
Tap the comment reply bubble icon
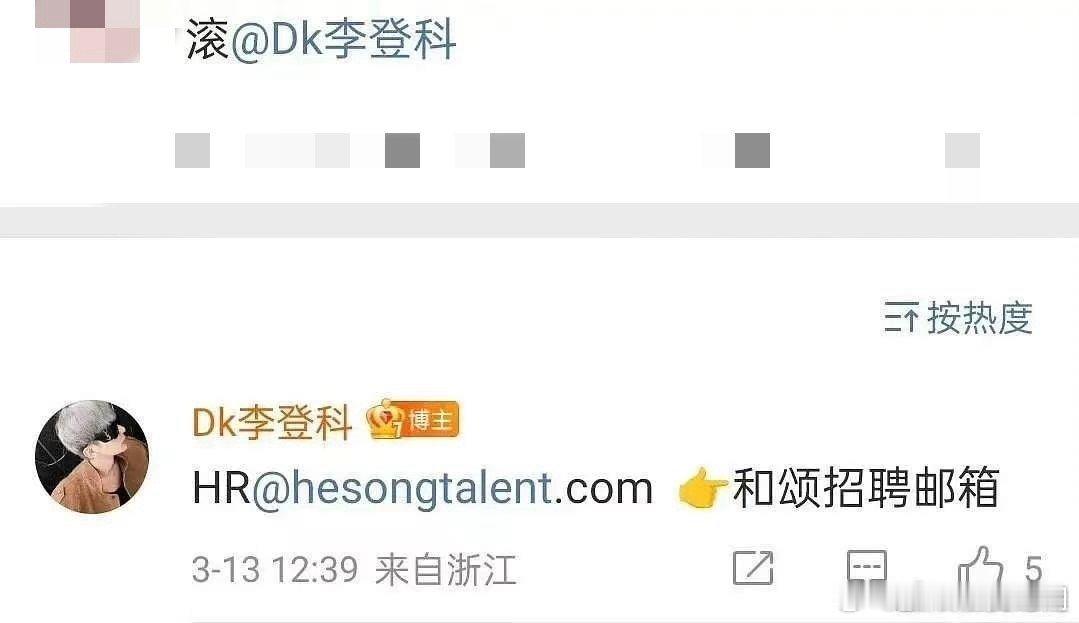click(866, 570)
